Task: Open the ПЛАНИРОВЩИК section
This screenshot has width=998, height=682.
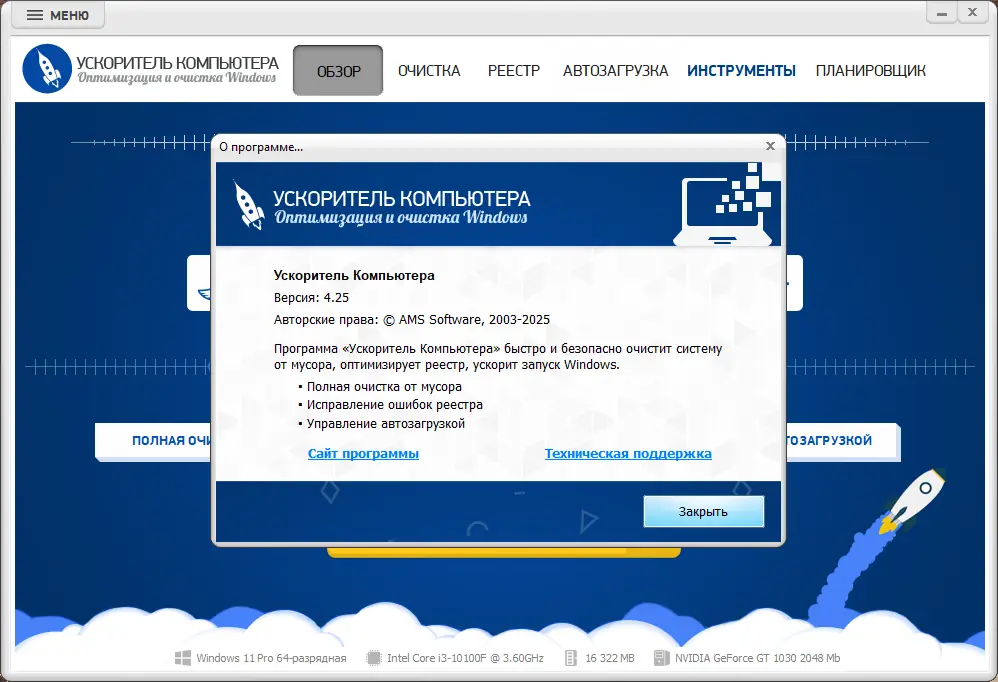Action: coord(870,70)
